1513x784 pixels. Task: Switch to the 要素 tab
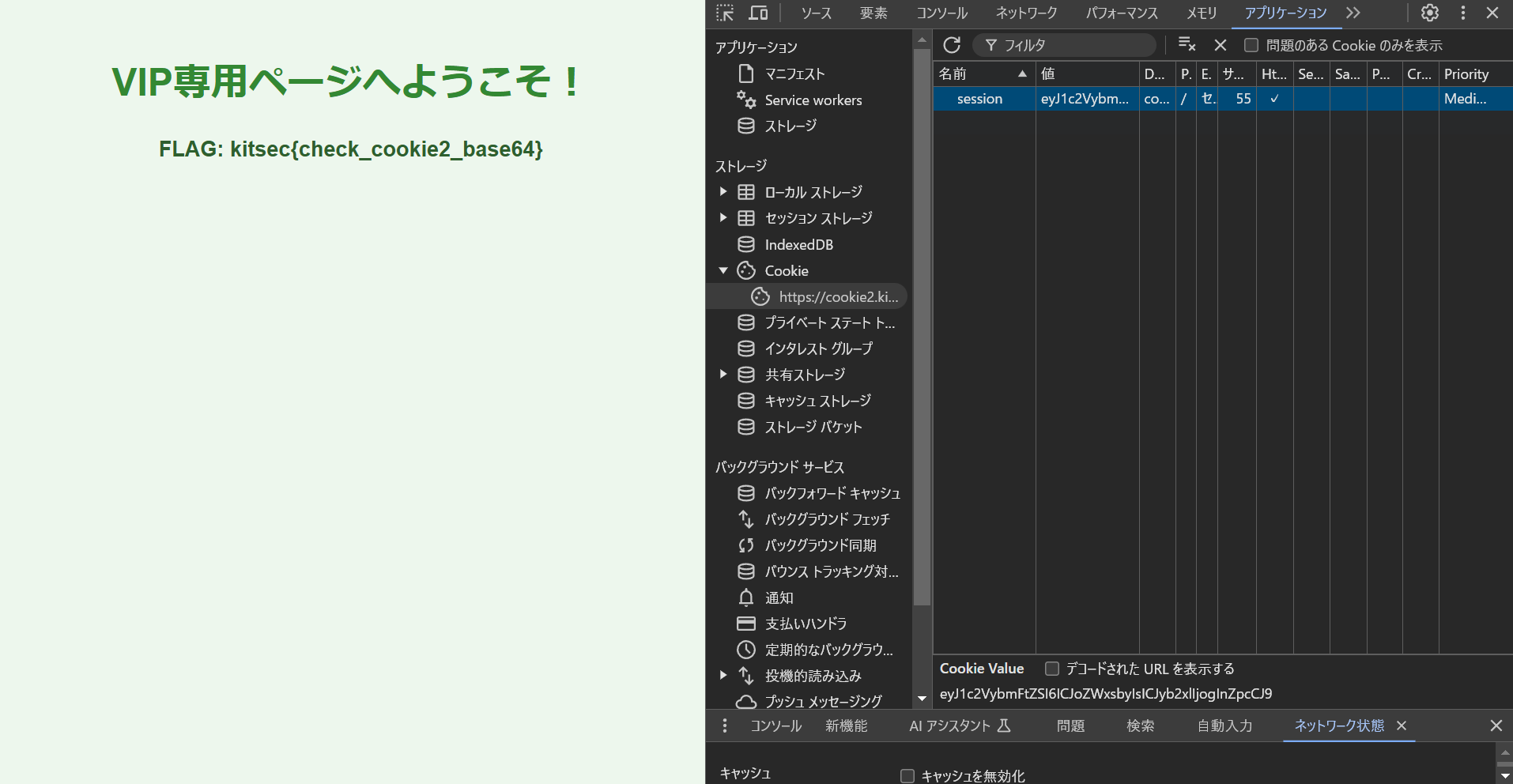click(873, 13)
